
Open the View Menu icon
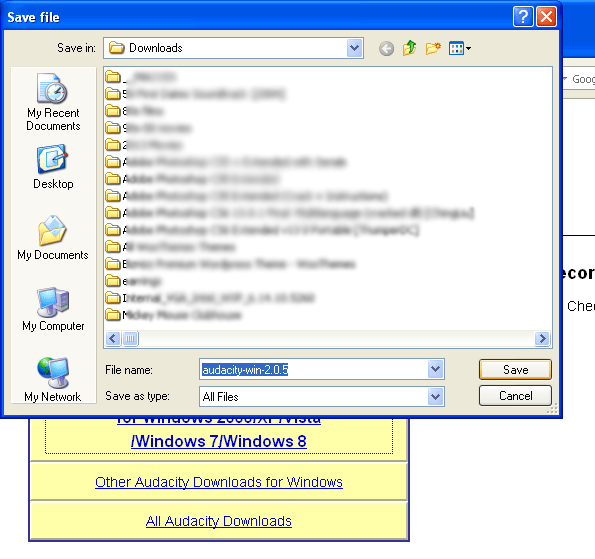click(460, 48)
